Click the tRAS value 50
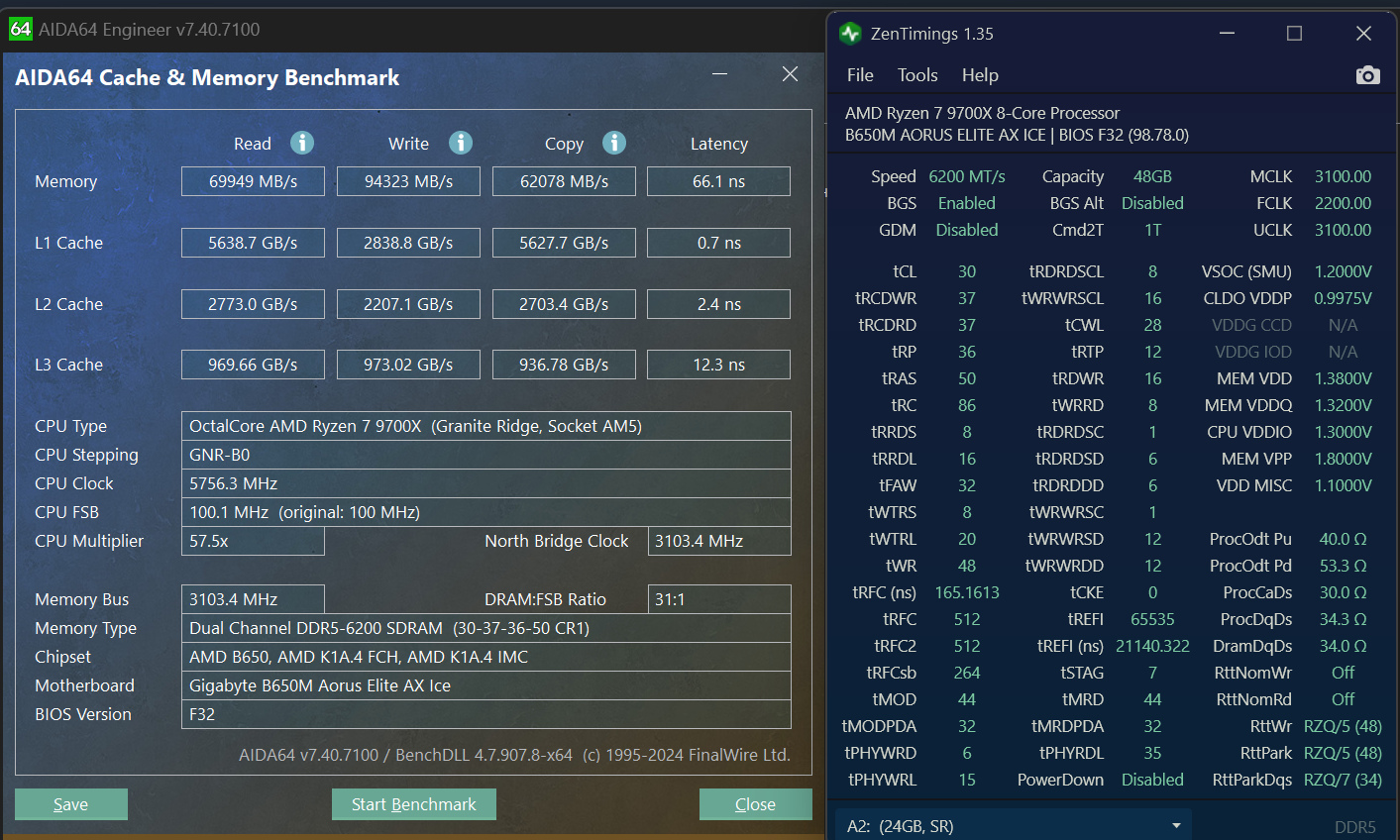1400x840 pixels. (x=967, y=378)
